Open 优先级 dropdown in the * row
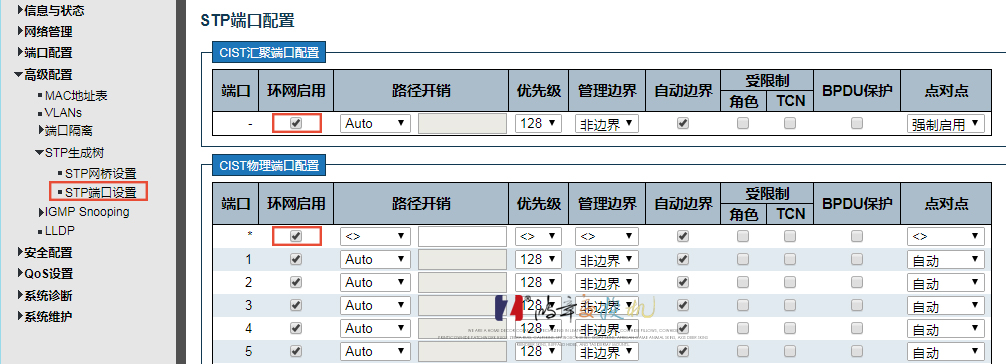1006x364 pixels. coord(538,236)
